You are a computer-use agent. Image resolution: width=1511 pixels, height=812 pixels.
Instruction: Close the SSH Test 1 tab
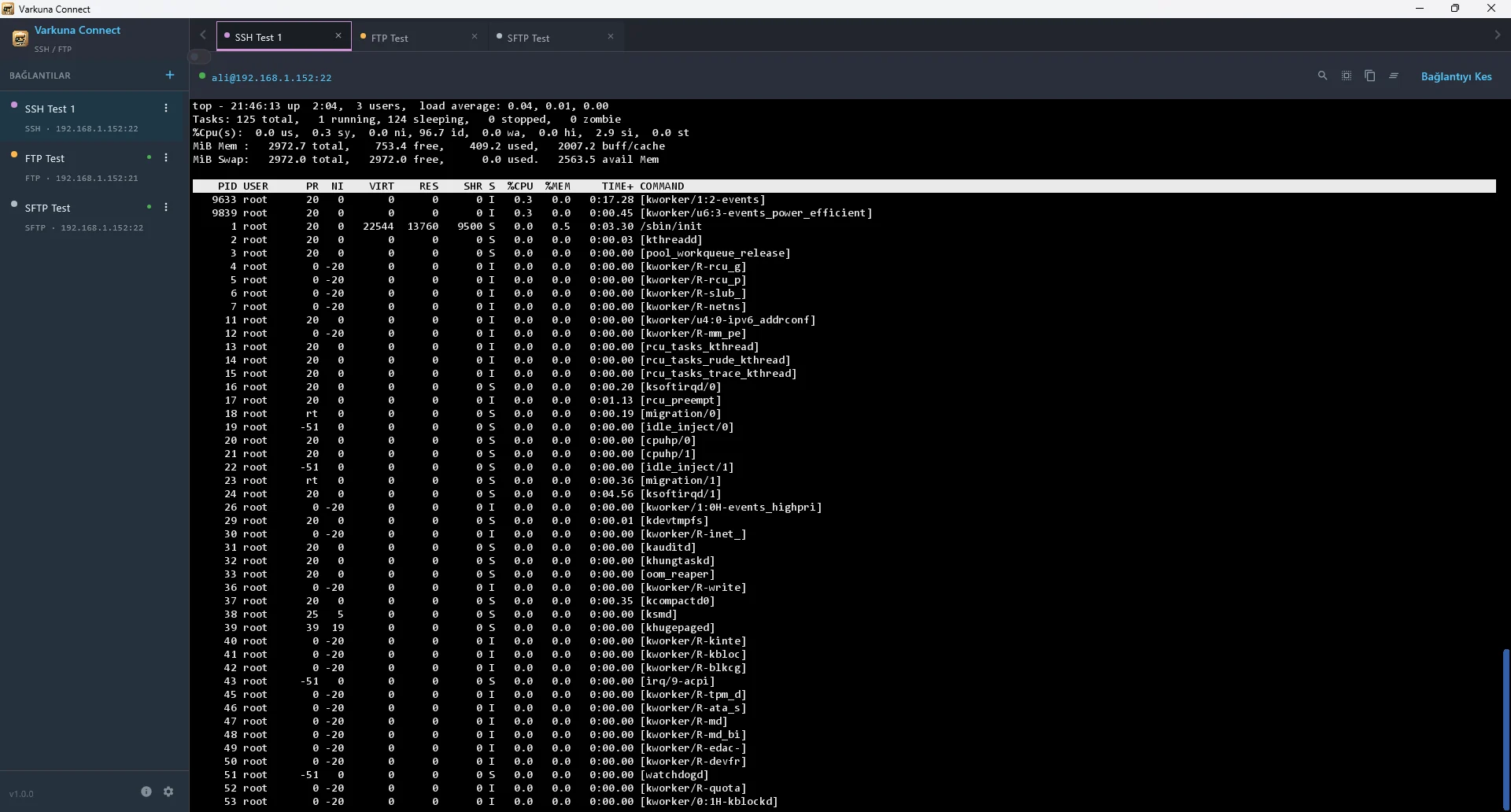(338, 35)
